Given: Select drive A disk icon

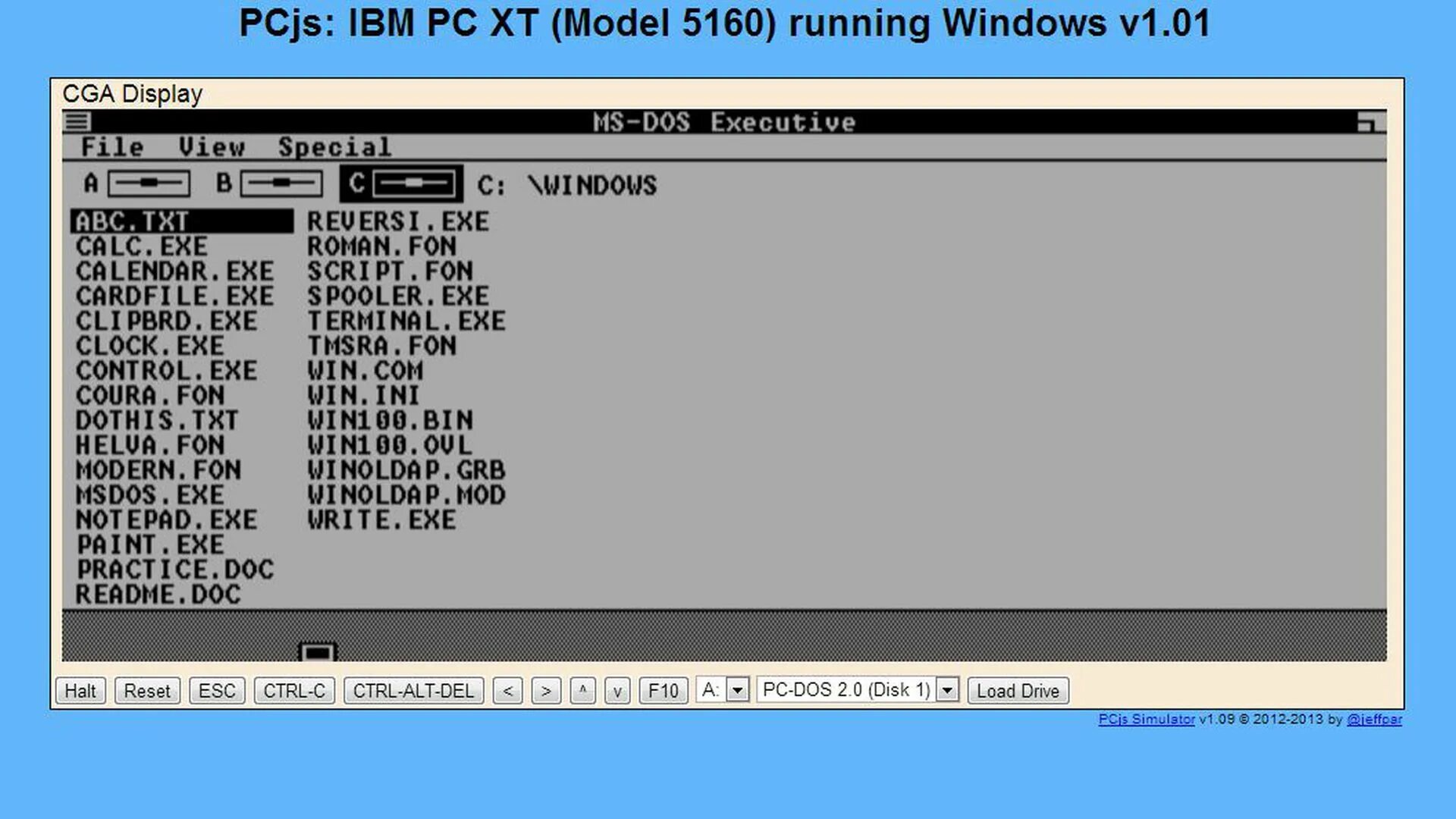Looking at the screenshot, I should click(x=148, y=184).
